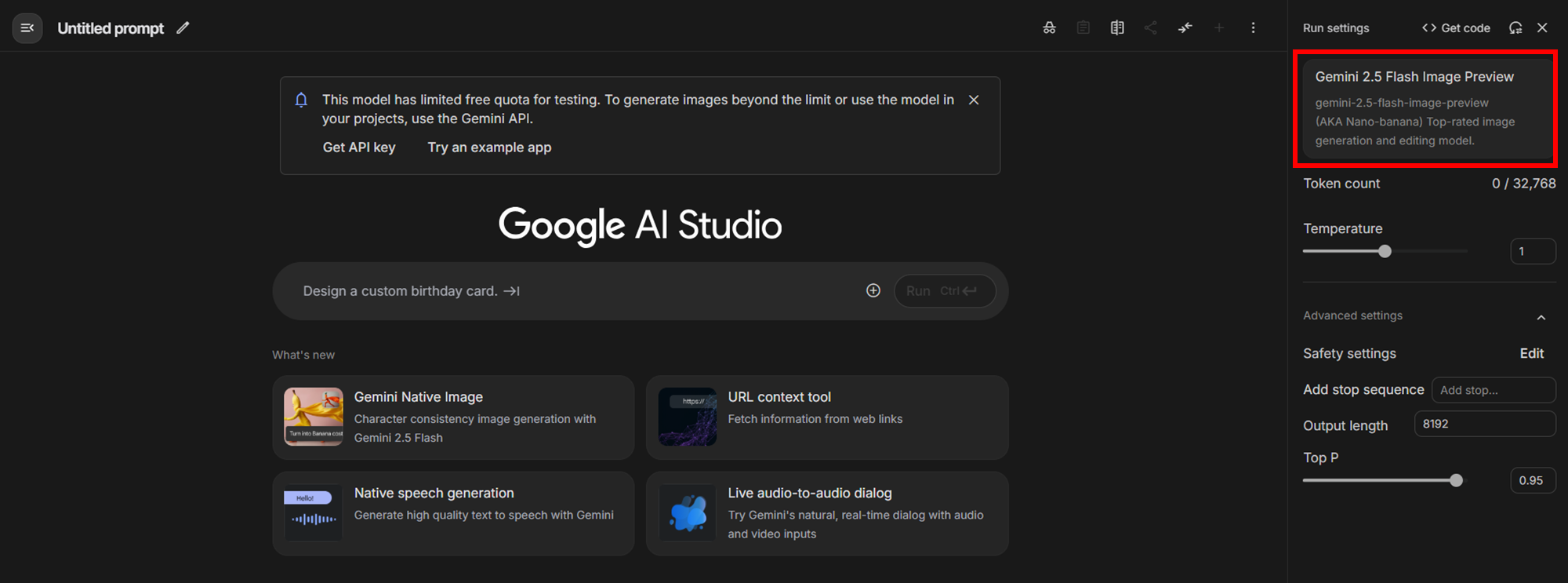Click the 'Token count' label
This screenshot has height=583, width=1568.
pyautogui.click(x=1341, y=184)
